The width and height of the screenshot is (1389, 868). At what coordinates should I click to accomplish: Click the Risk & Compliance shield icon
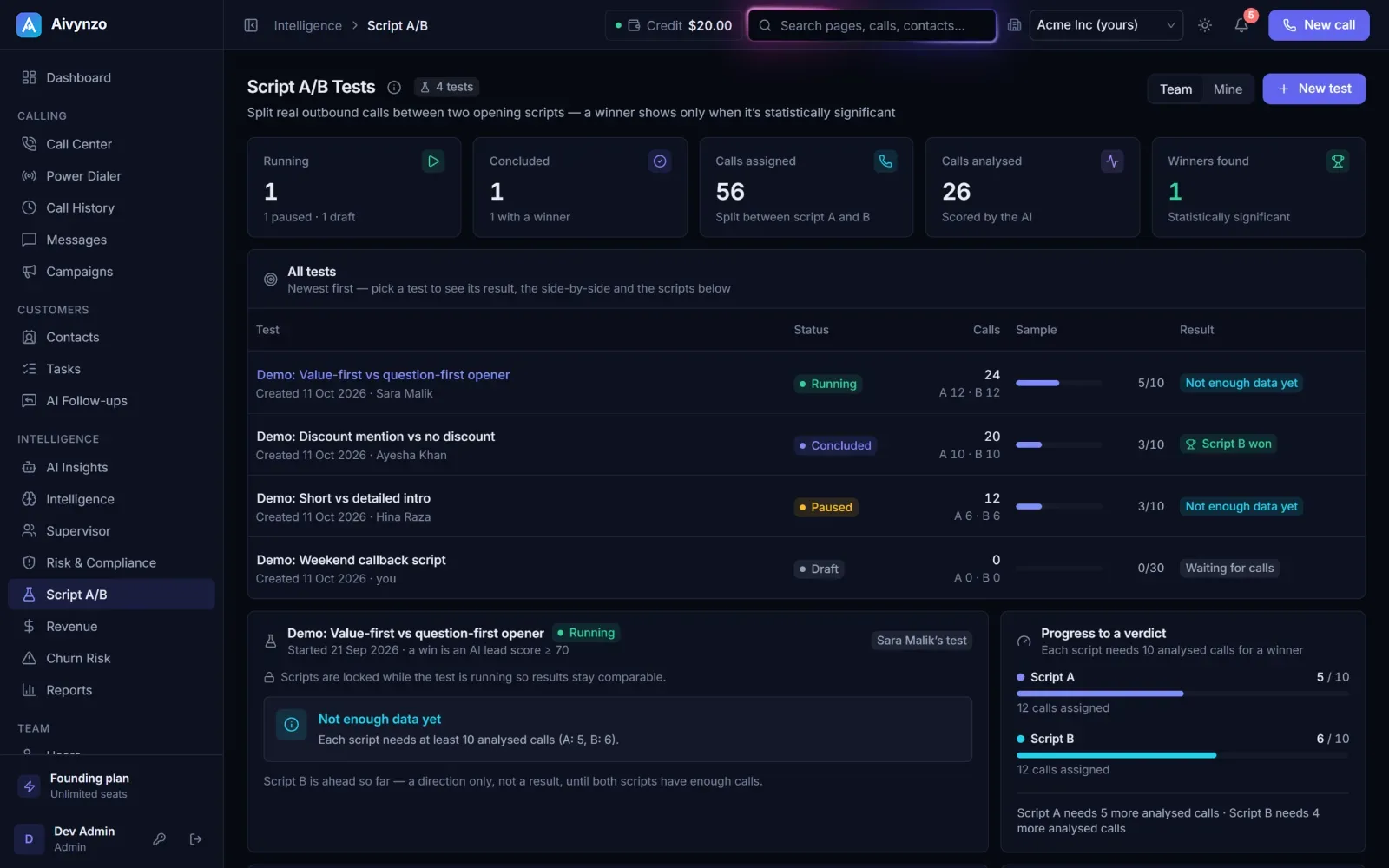coord(29,562)
